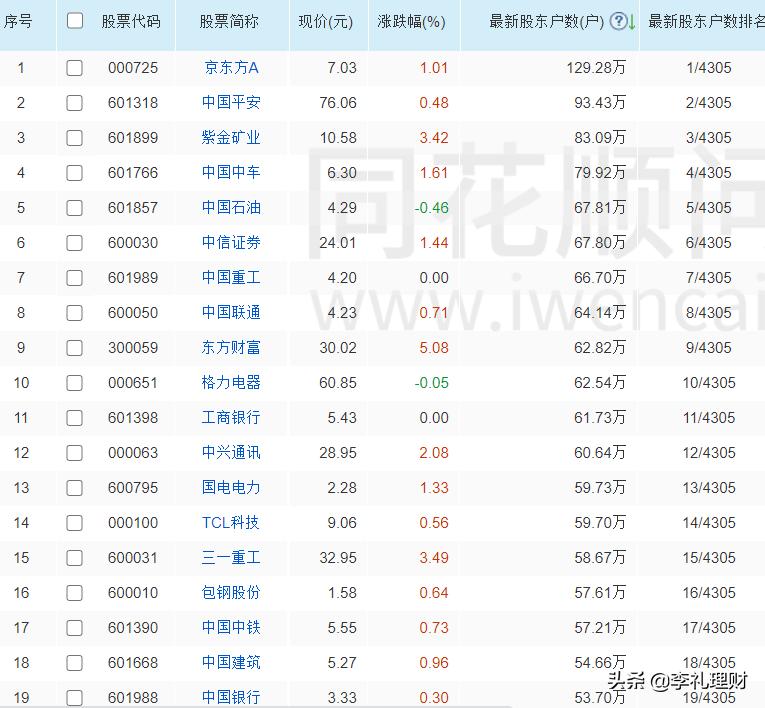Open the 中信证券 stock link
This screenshot has height=708, width=765.
[231, 243]
